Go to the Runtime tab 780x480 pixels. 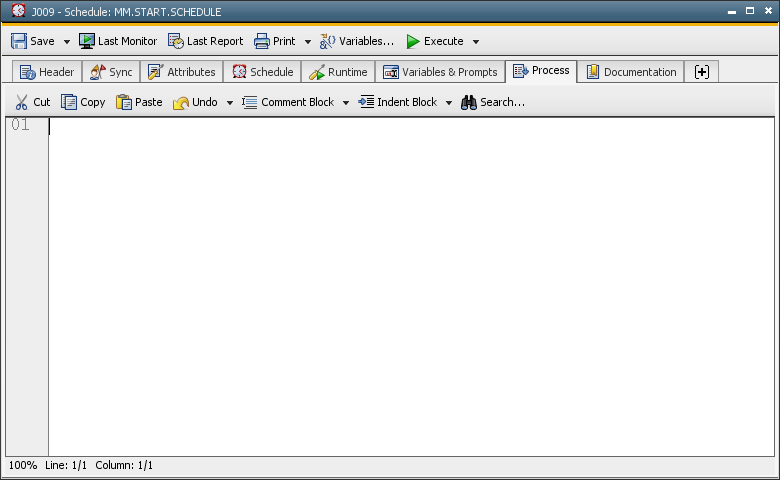click(338, 72)
